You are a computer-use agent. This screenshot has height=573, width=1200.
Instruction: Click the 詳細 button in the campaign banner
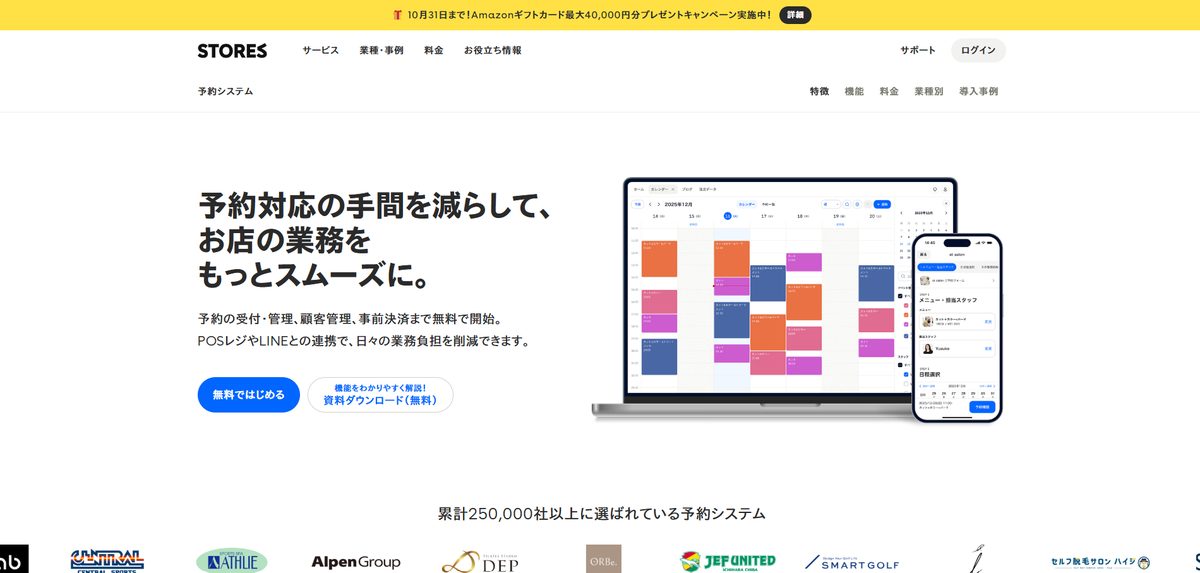(x=795, y=15)
